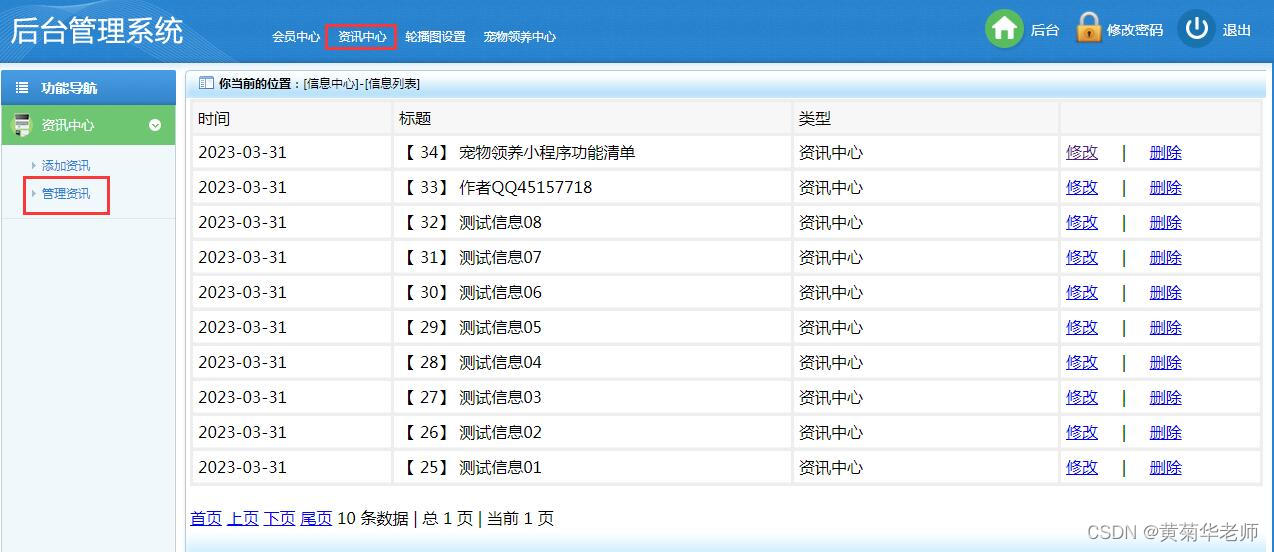1274x552 pixels.
Task: Click 修改 for 测试信息08
Action: [1082, 222]
